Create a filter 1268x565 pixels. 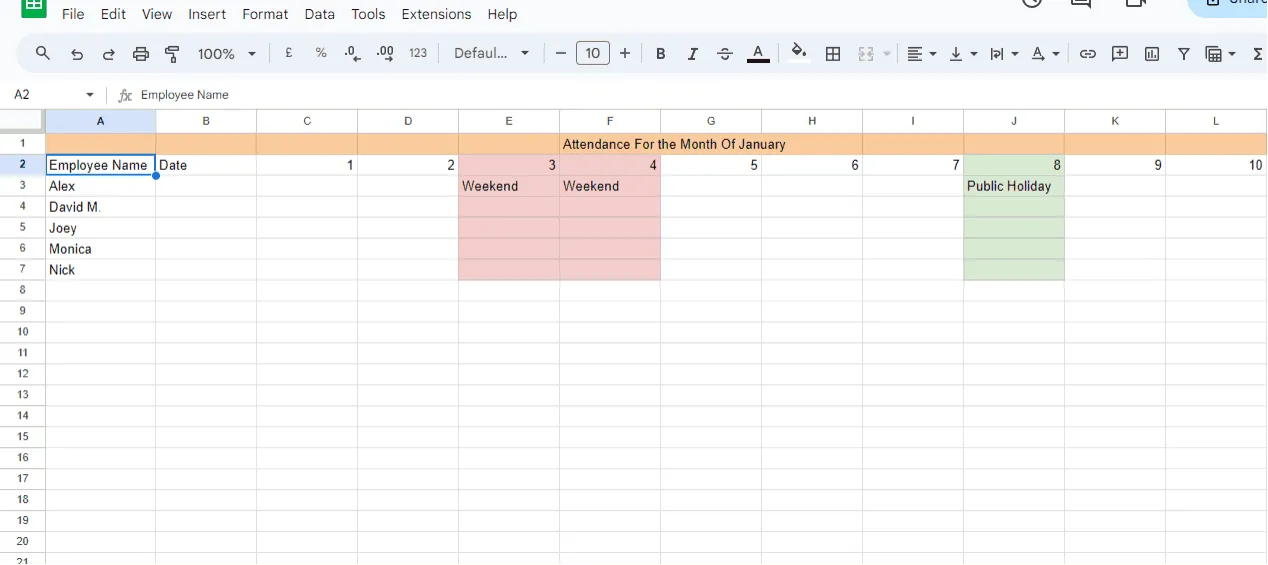(x=1184, y=54)
